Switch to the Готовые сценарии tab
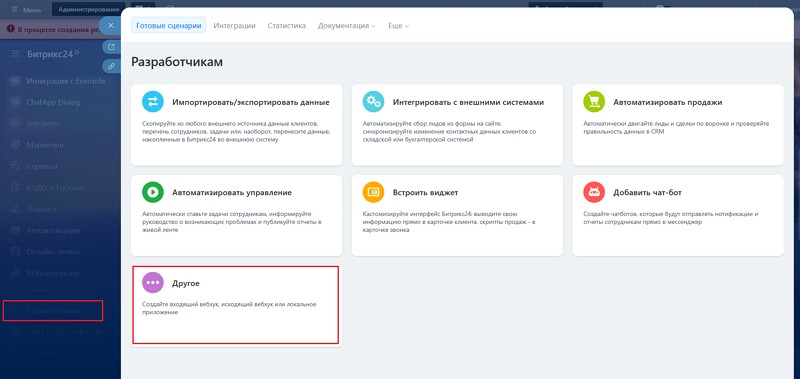The width and height of the screenshot is (800, 379). tap(168, 26)
